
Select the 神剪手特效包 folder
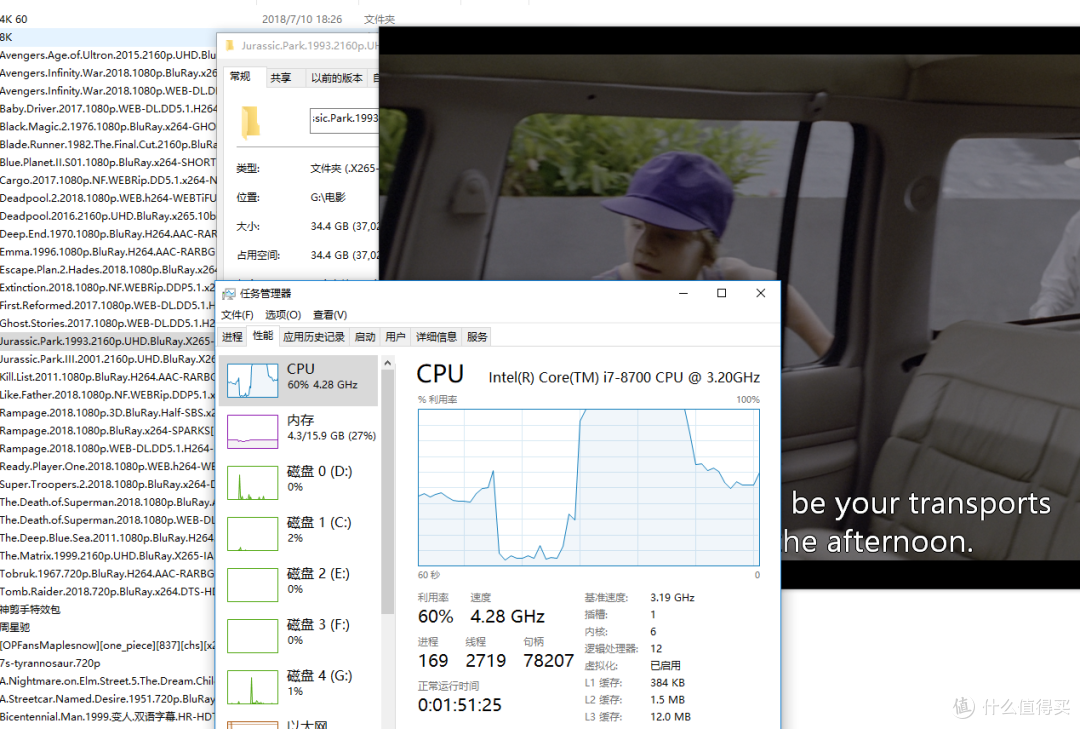(x=30, y=610)
